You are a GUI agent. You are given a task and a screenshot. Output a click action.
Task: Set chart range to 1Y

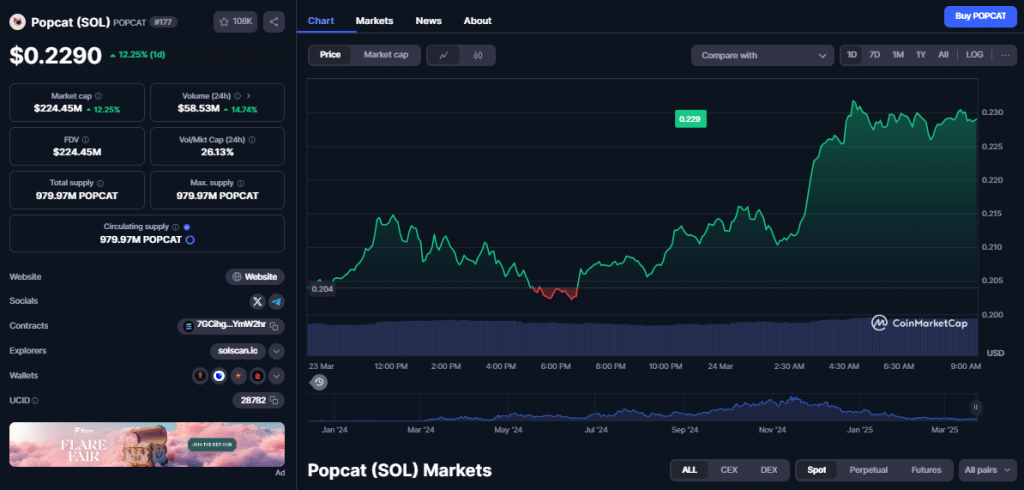click(x=921, y=55)
